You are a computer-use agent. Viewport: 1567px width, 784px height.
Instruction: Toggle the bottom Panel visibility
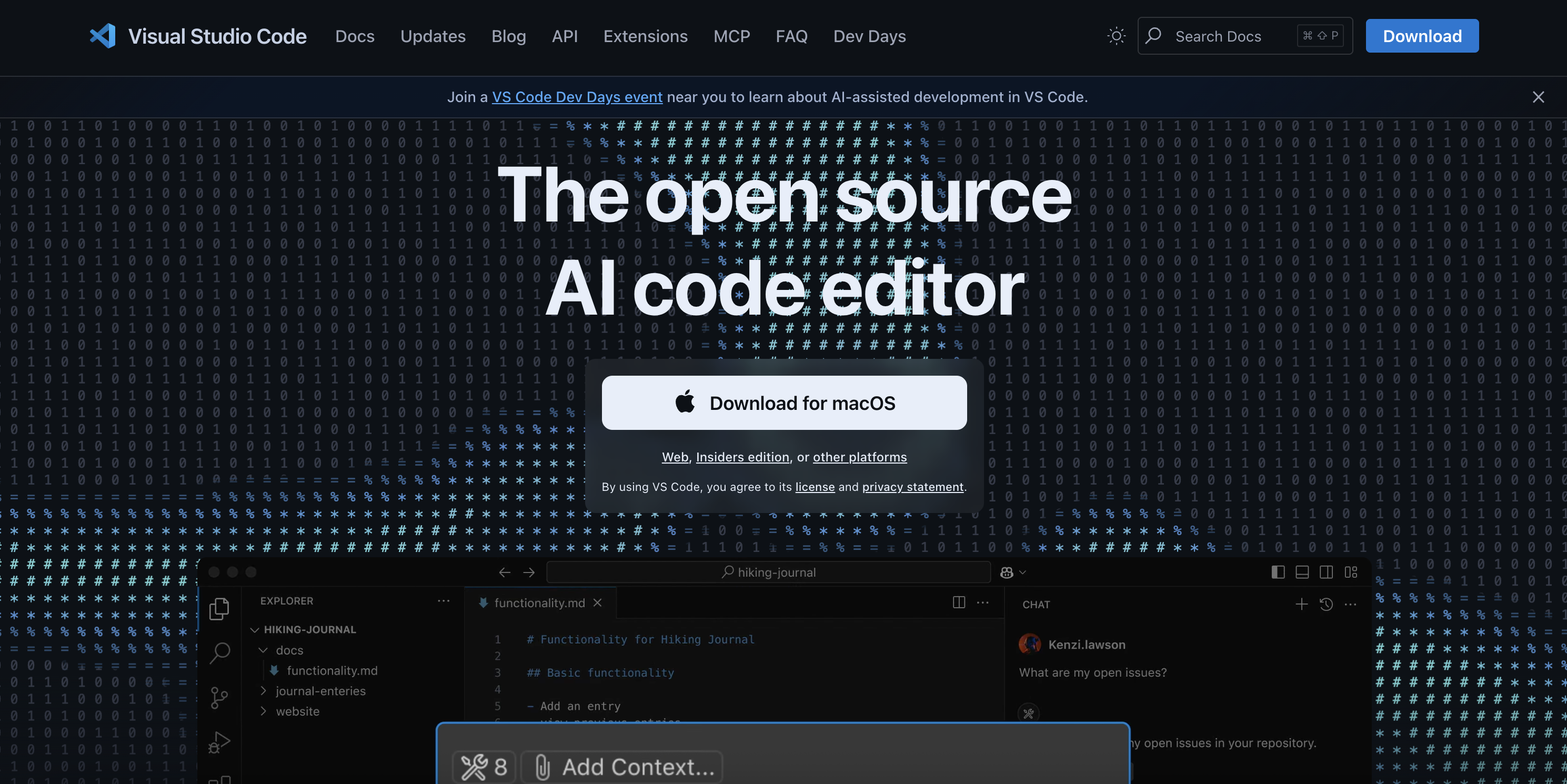click(x=1301, y=572)
